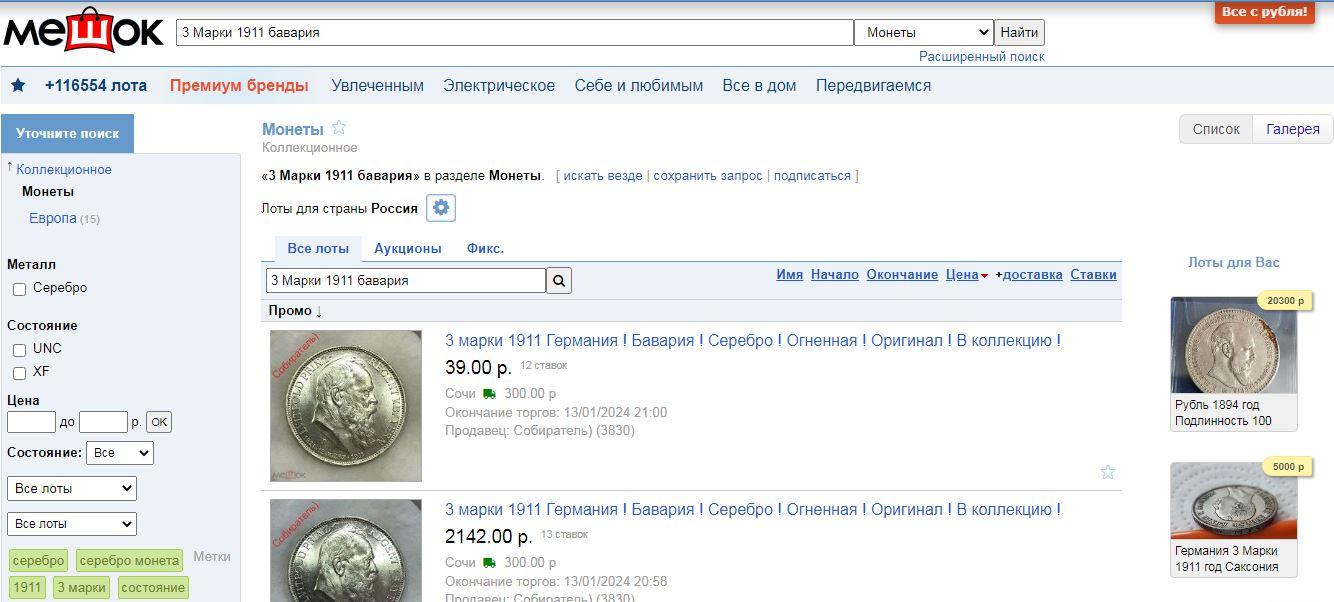
Task: Switch to Все лоты tab
Action: pyautogui.click(x=318, y=248)
